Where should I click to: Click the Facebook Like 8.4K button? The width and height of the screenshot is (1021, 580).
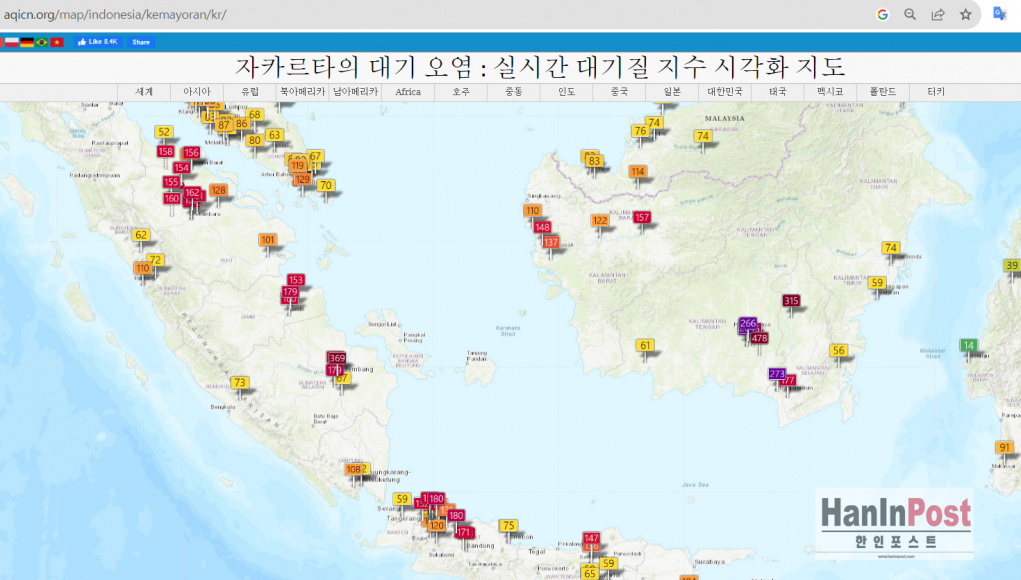tap(97, 42)
